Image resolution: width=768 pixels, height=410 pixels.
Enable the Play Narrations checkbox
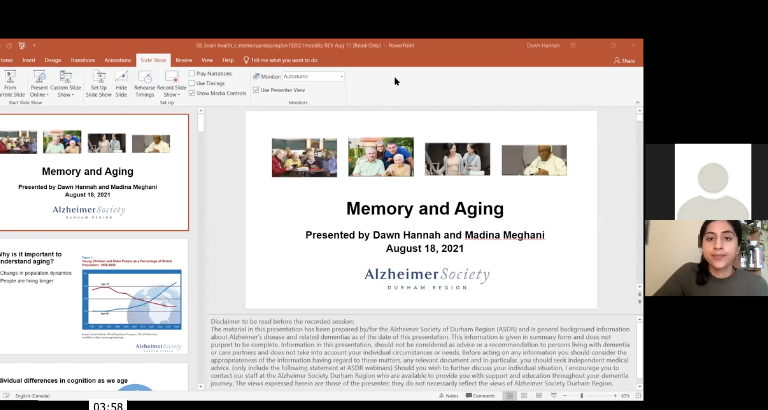(192, 73)
